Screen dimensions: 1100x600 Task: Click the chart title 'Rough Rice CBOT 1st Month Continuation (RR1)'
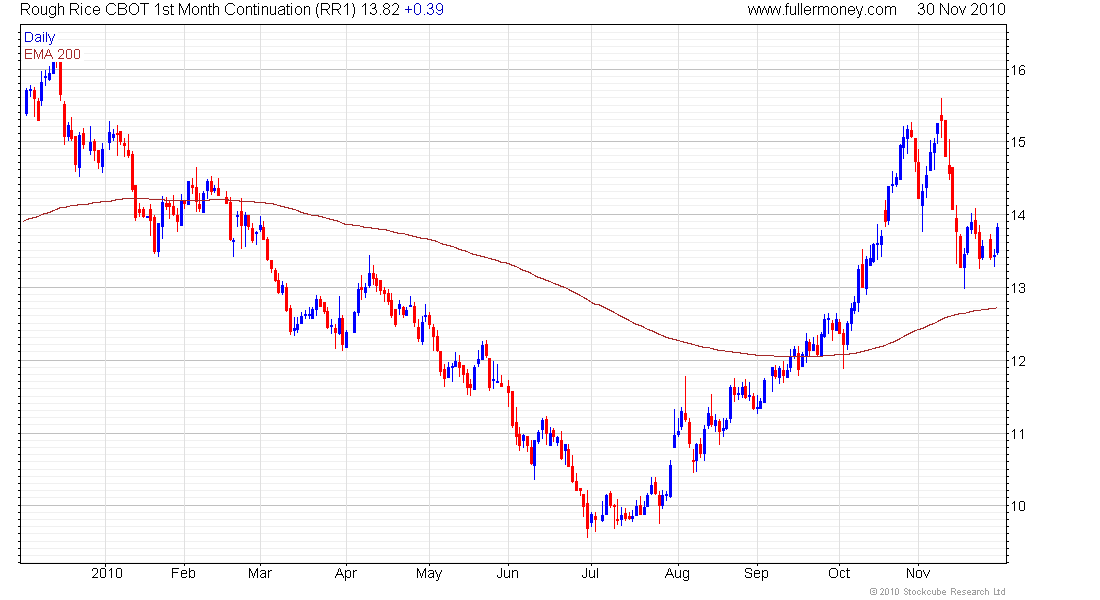click(x=188, y=10)
